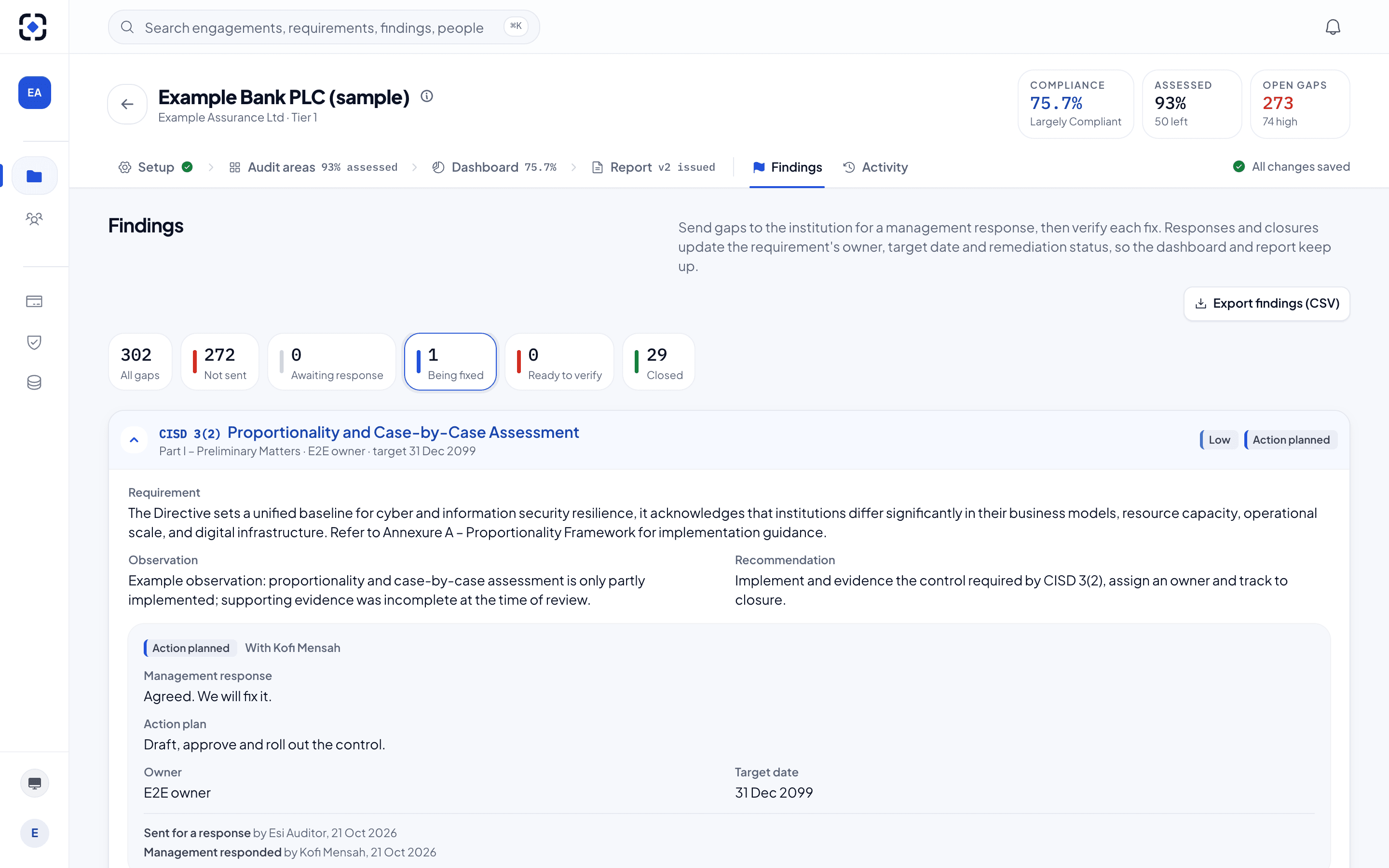Open the Setup step
The image size is (1389, 868).
(156, 167)
